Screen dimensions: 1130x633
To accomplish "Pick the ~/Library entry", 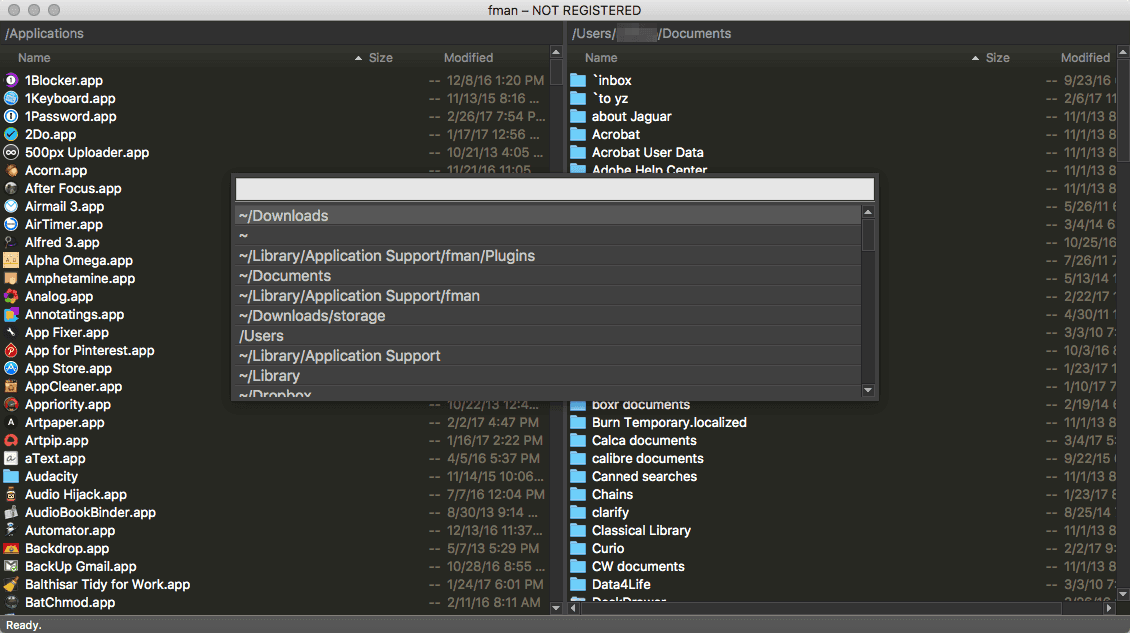I will coord(548,376).
